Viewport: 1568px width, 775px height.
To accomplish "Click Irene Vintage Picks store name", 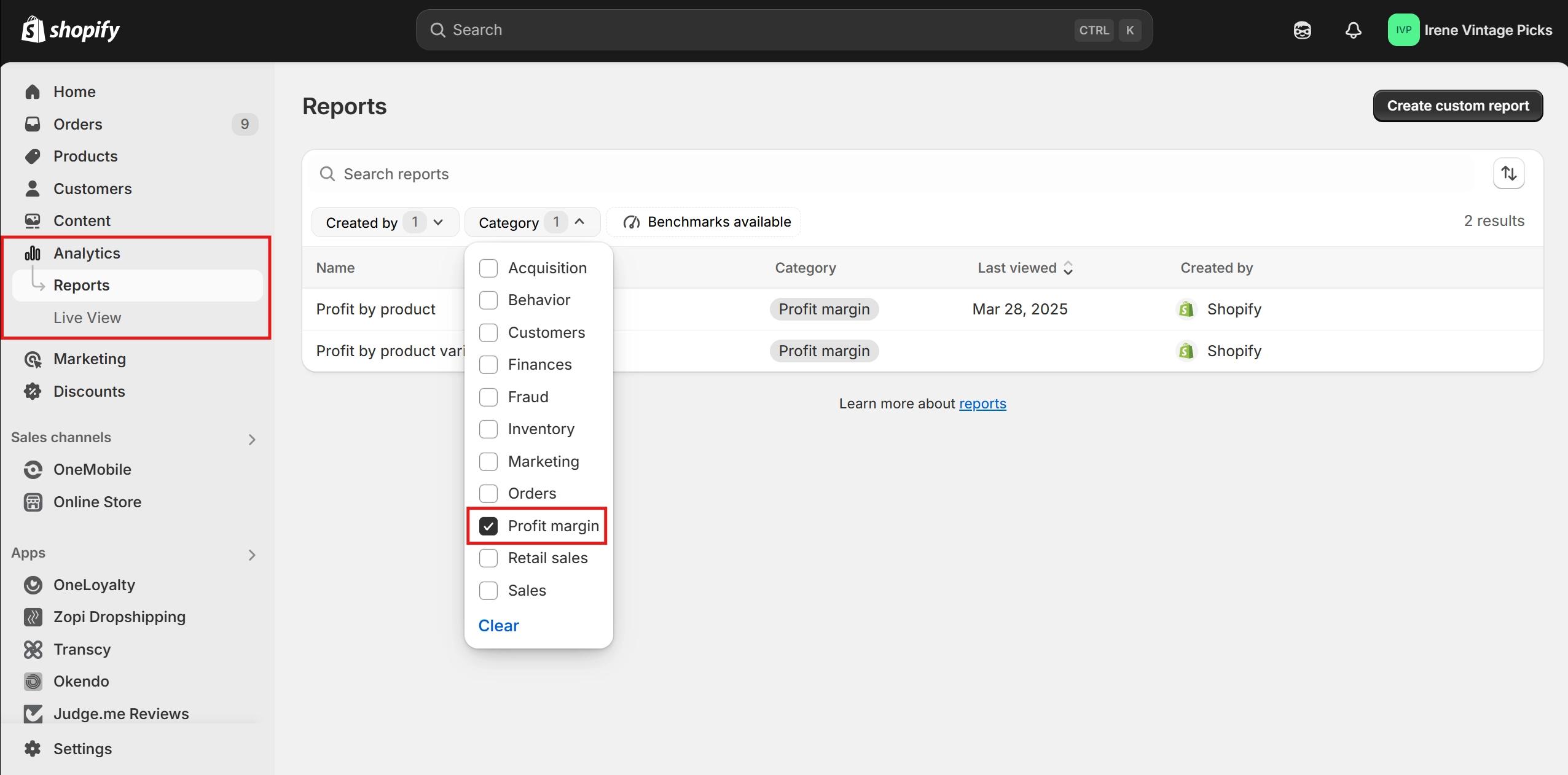I will [x=1488, y=30].
